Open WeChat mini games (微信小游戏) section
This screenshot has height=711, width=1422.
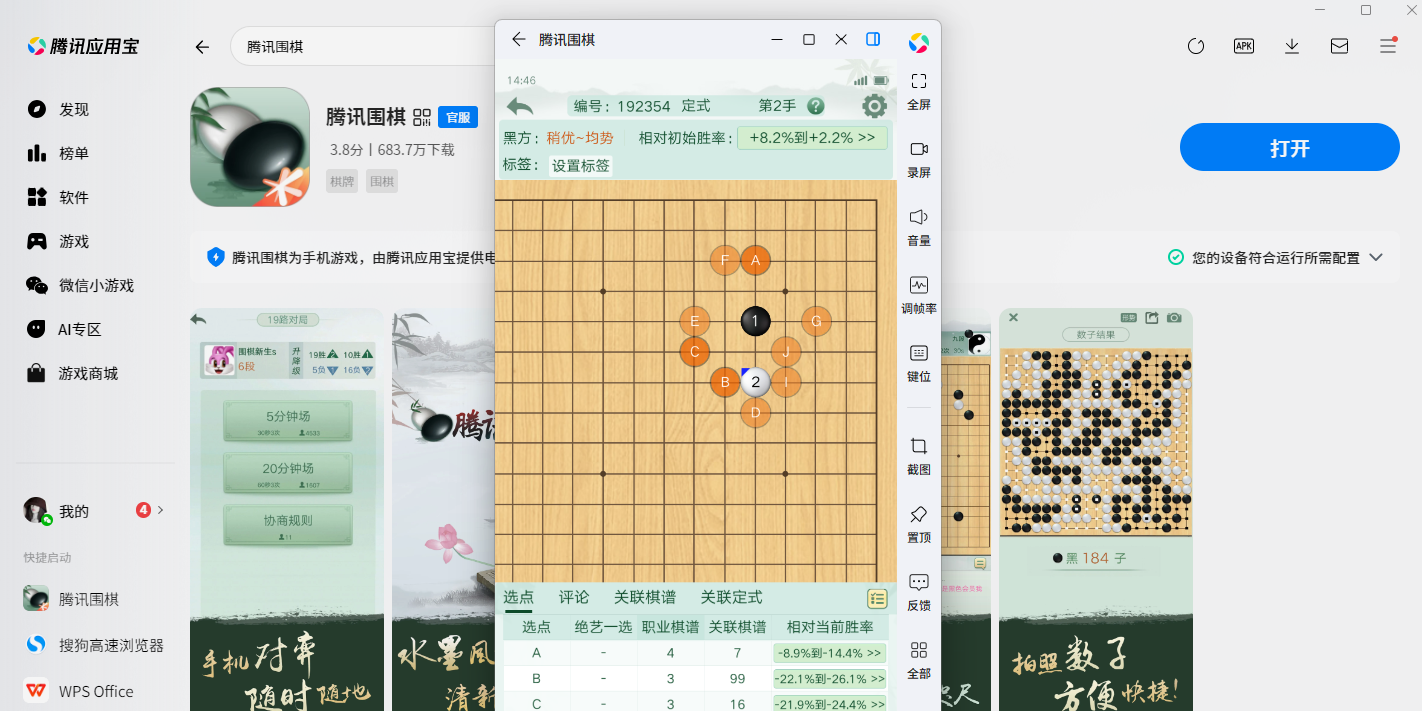pyautogui.click(x=80, y=285)
